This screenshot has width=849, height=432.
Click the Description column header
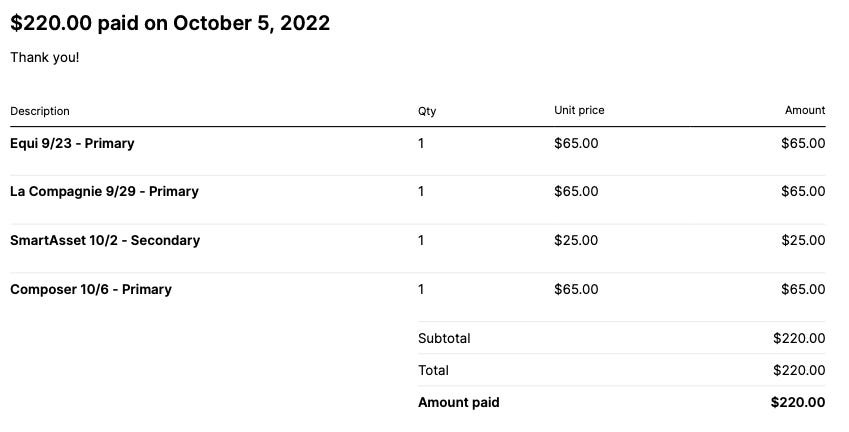pos(40,111)
